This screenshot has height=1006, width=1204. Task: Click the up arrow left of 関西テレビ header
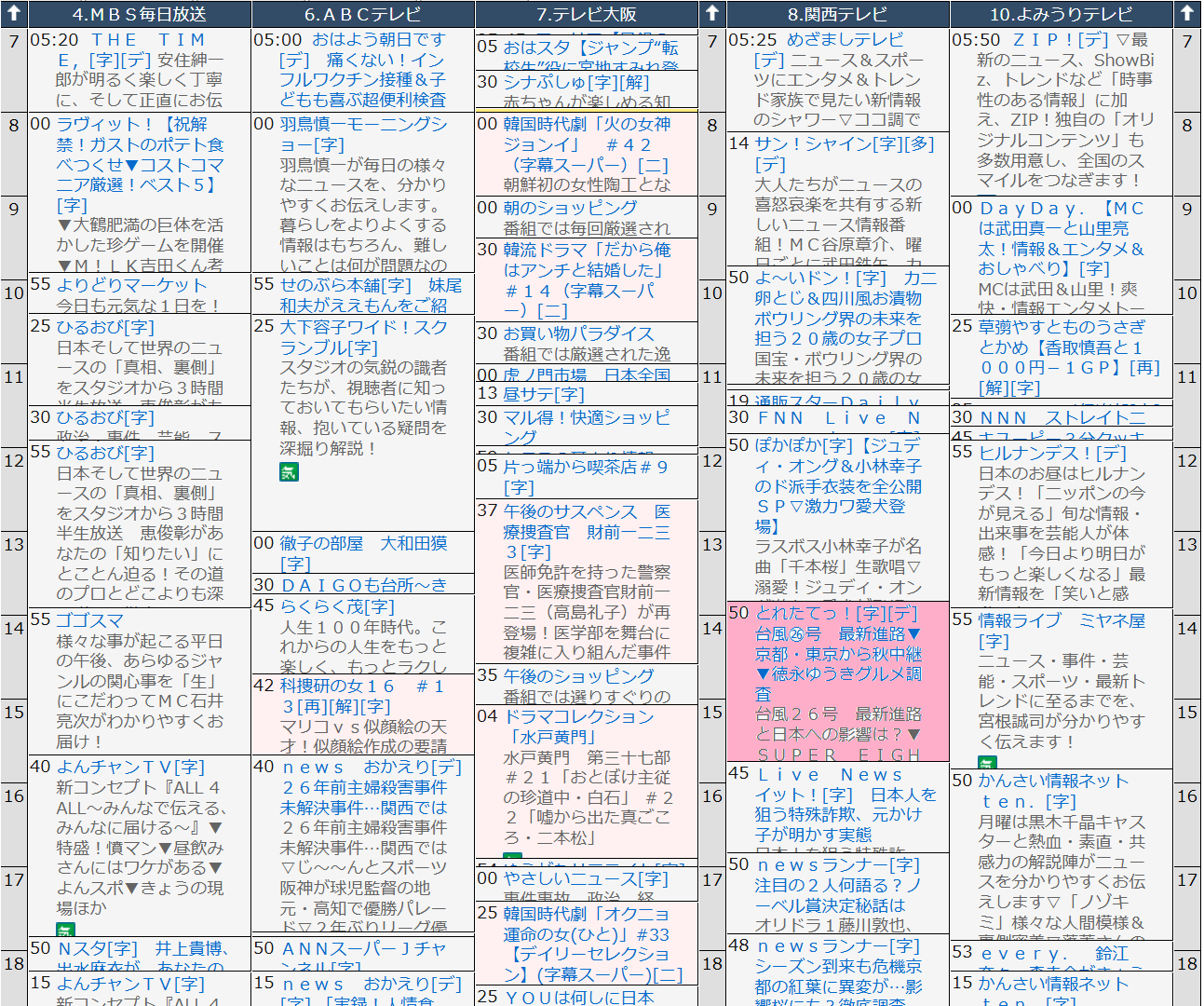click(x=712, y=14)
